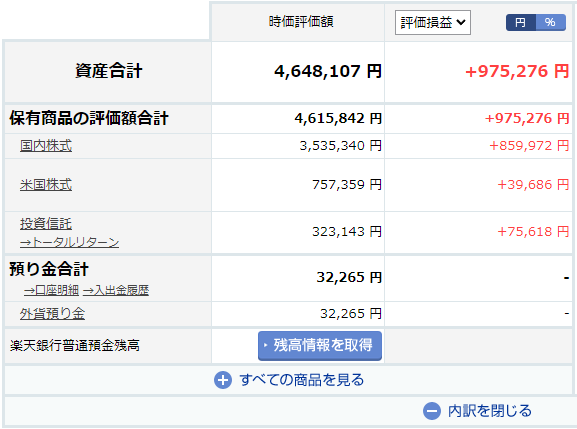Viewport: 577px width, 429px height.
Task: Click the plus icon beside すべての商品を見る
Action: pyautogui.click(x=223, y=380)
